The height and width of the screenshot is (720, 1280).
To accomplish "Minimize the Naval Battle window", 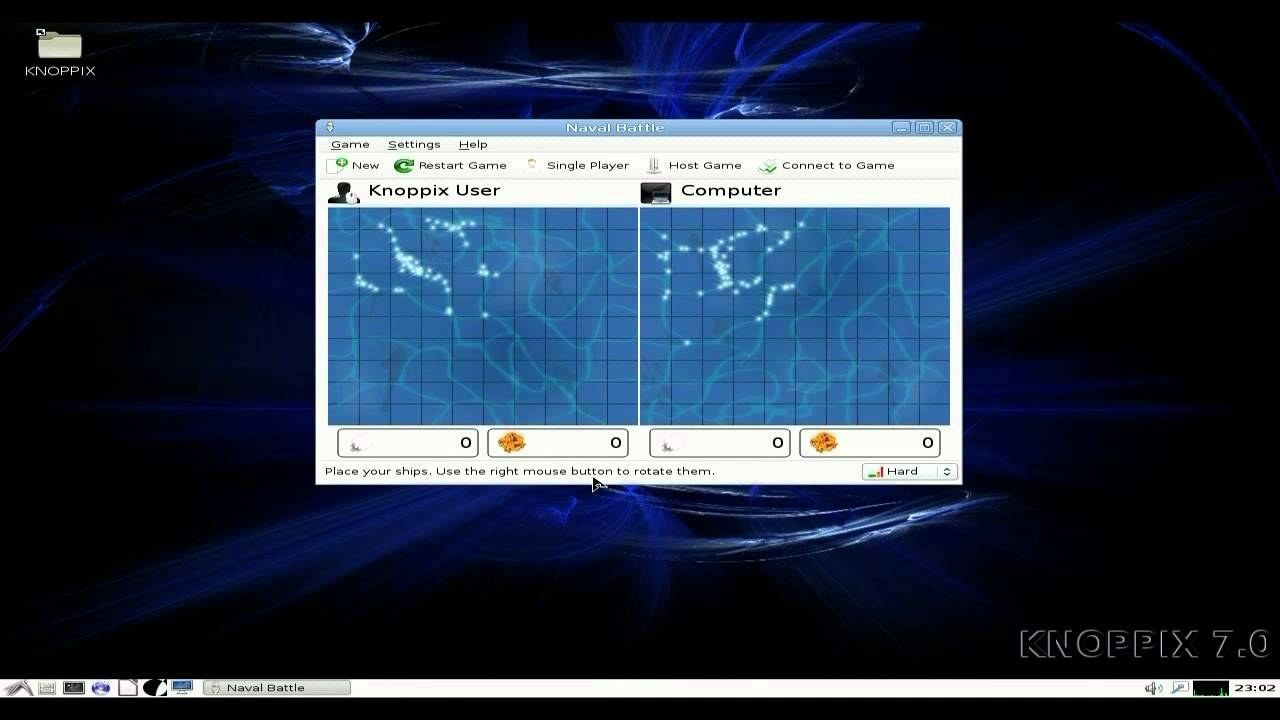I will click(902, 127).
